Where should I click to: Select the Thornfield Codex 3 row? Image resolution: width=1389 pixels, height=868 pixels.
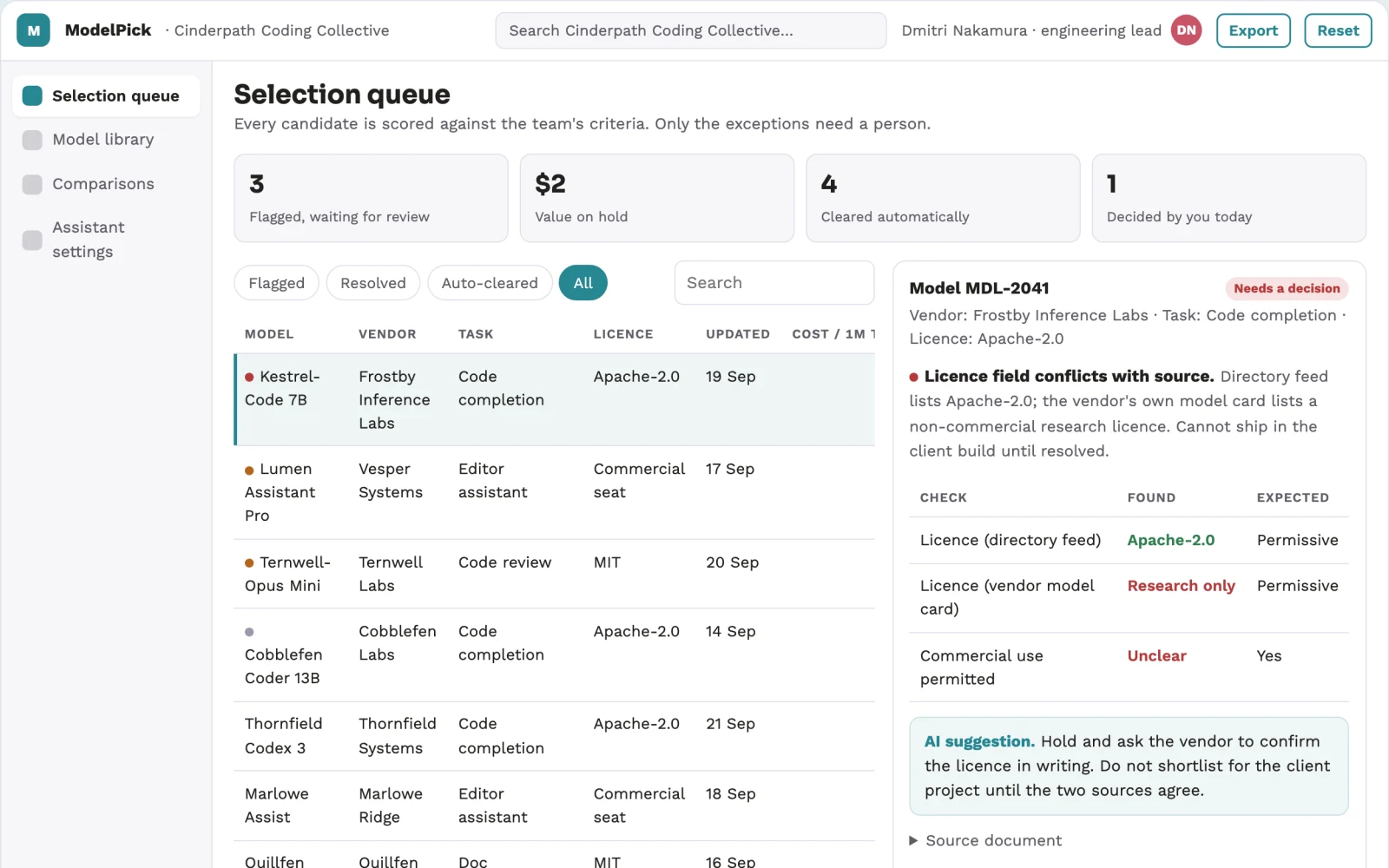tap(554, 736)
